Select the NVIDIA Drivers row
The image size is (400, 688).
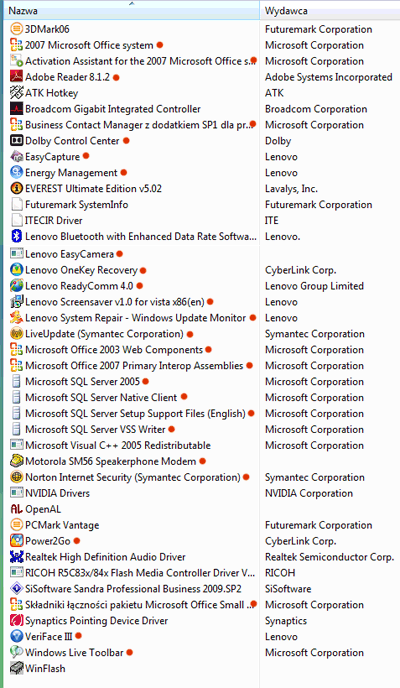[x=132, y=493]
